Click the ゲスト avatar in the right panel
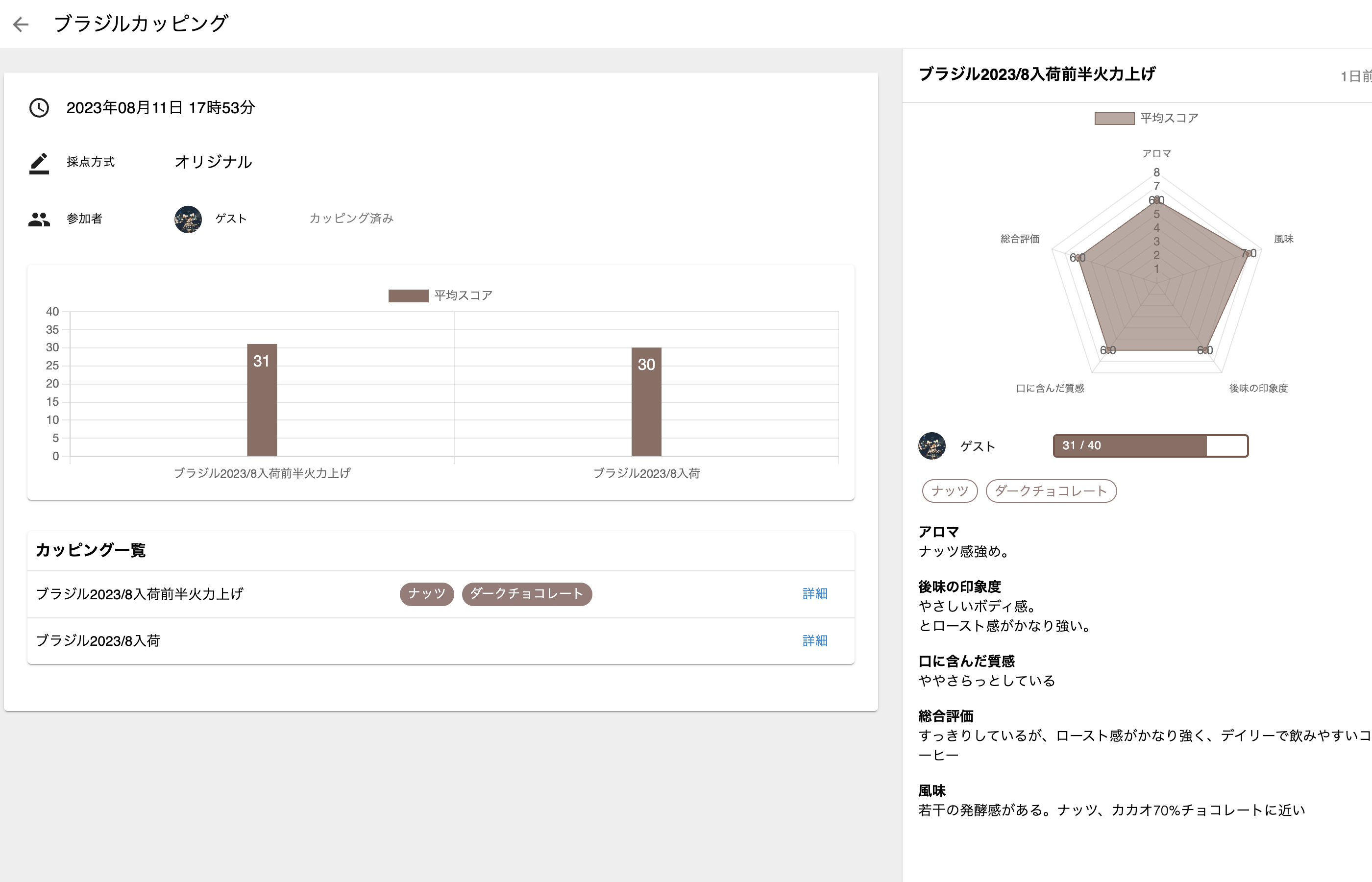1372x882 pixels. tap(931, 445)
